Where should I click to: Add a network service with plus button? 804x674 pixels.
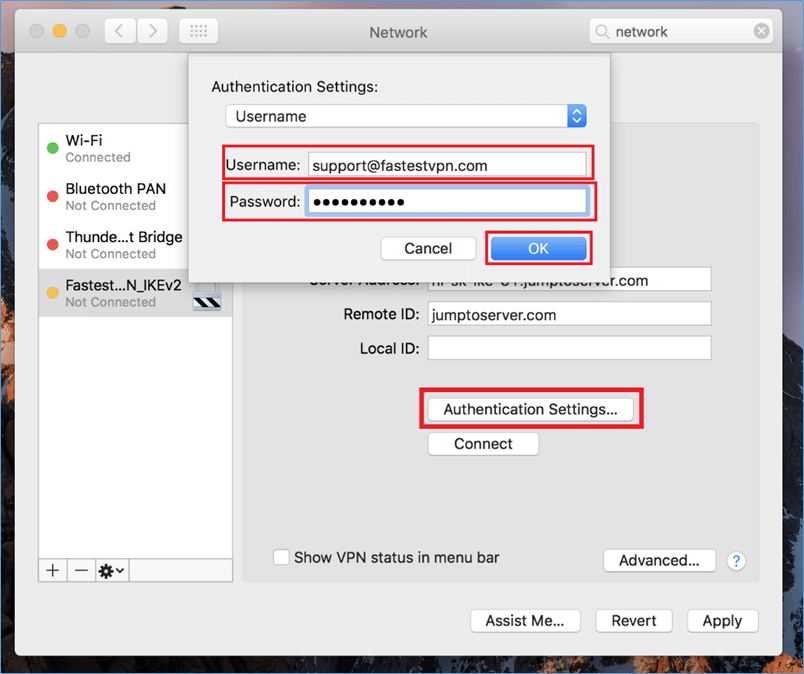pyautogui.click(x=52, y=570)
